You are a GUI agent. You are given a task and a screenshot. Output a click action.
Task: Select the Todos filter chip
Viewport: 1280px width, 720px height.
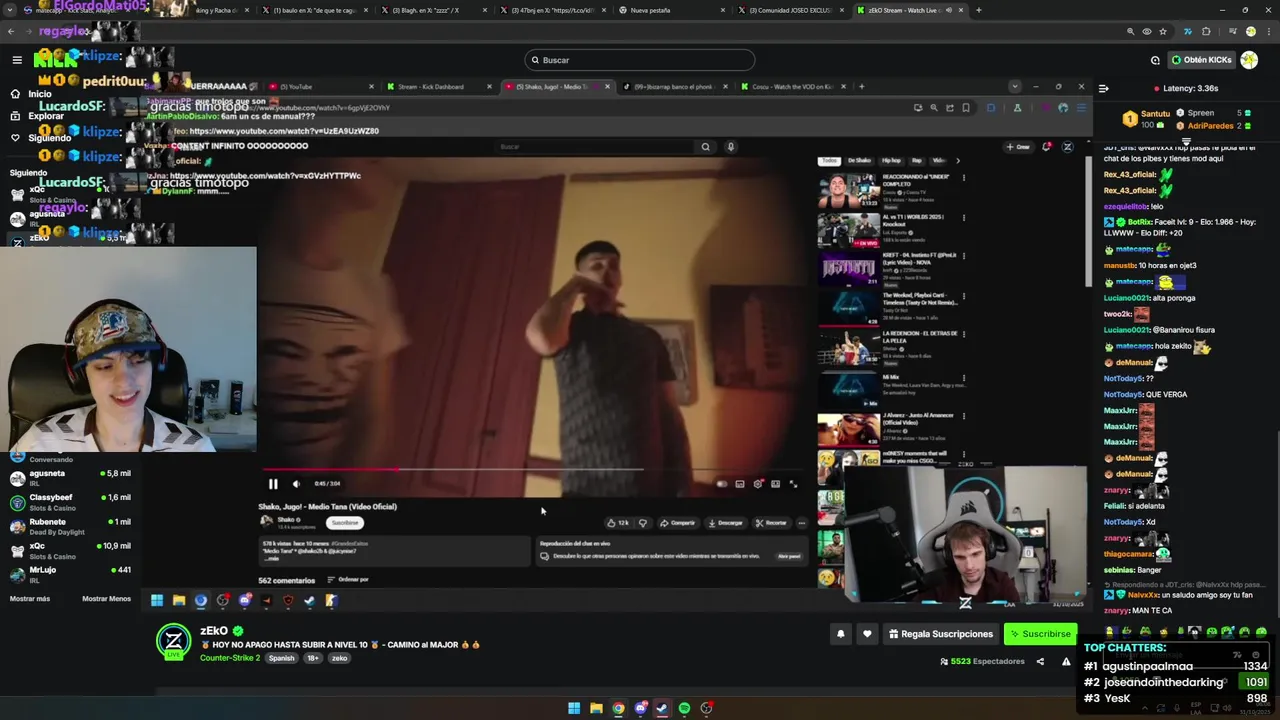pos(829,160)
